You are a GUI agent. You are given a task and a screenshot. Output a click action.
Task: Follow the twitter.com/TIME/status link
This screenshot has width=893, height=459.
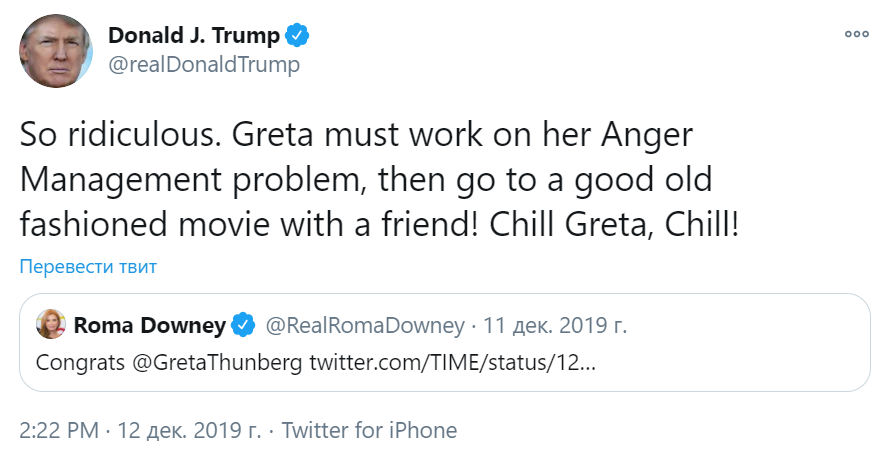coord(453,360)
